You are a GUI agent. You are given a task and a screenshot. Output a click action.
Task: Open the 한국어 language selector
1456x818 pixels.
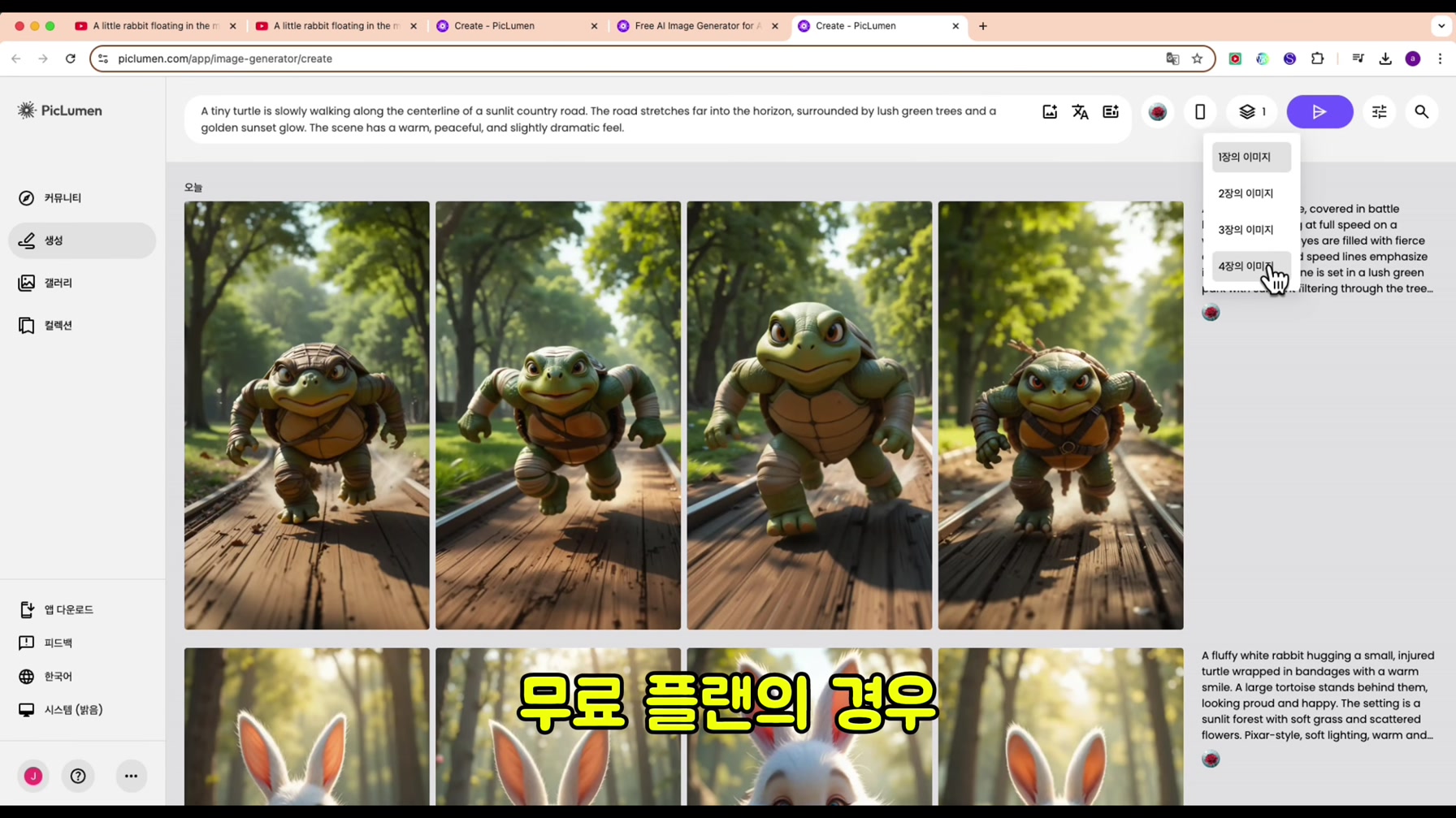click(45, 676)
